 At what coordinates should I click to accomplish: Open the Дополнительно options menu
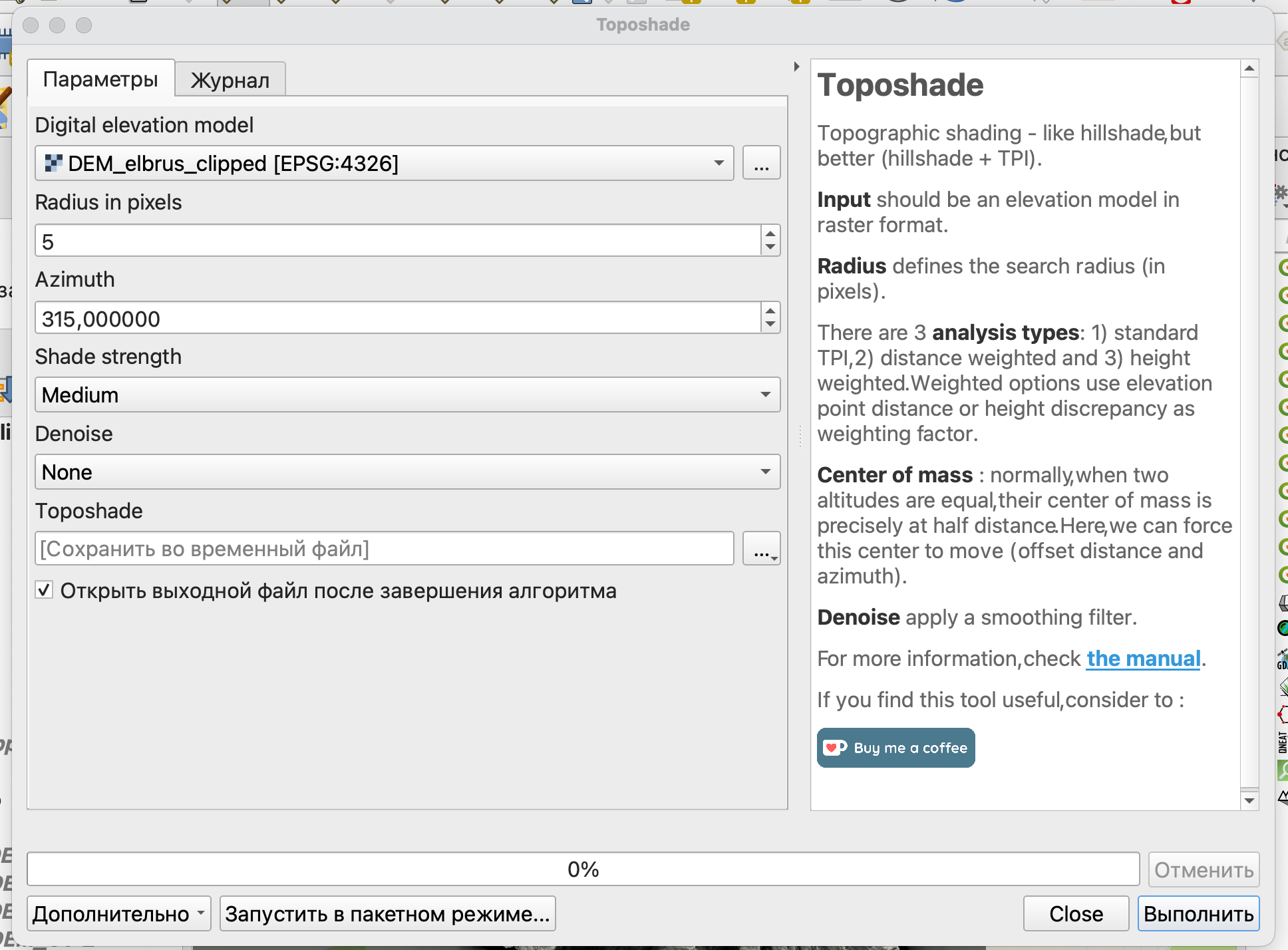pyautogui.click(x=118, y=914)
